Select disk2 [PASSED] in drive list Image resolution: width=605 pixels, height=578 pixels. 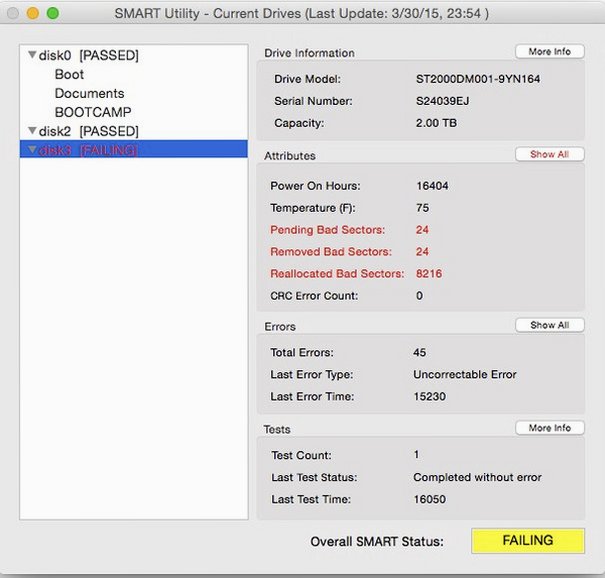[89, 131]
